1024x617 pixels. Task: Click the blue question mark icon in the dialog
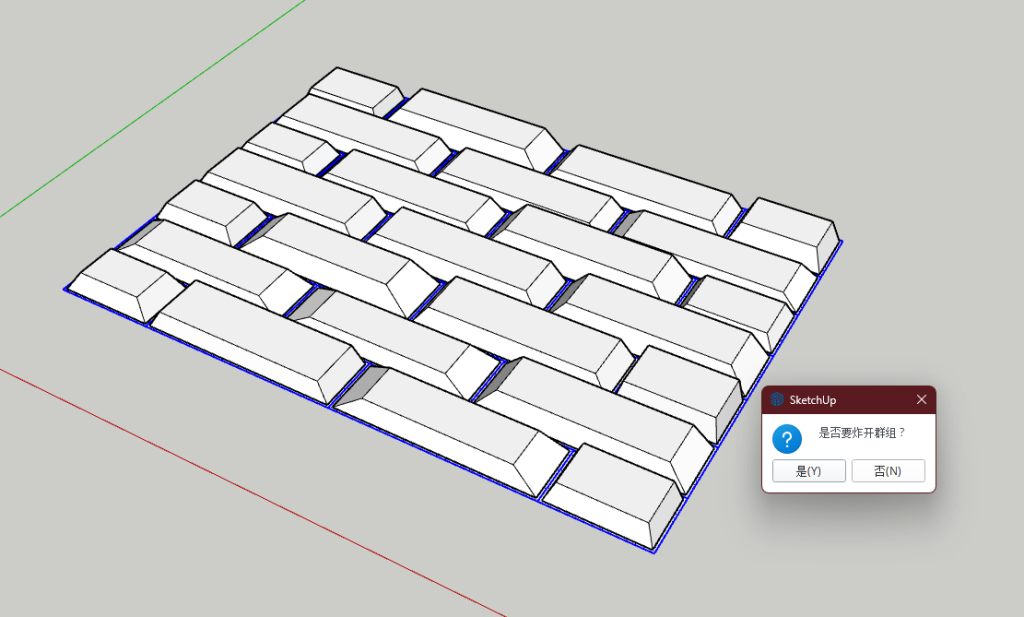(x=786, y=438)
